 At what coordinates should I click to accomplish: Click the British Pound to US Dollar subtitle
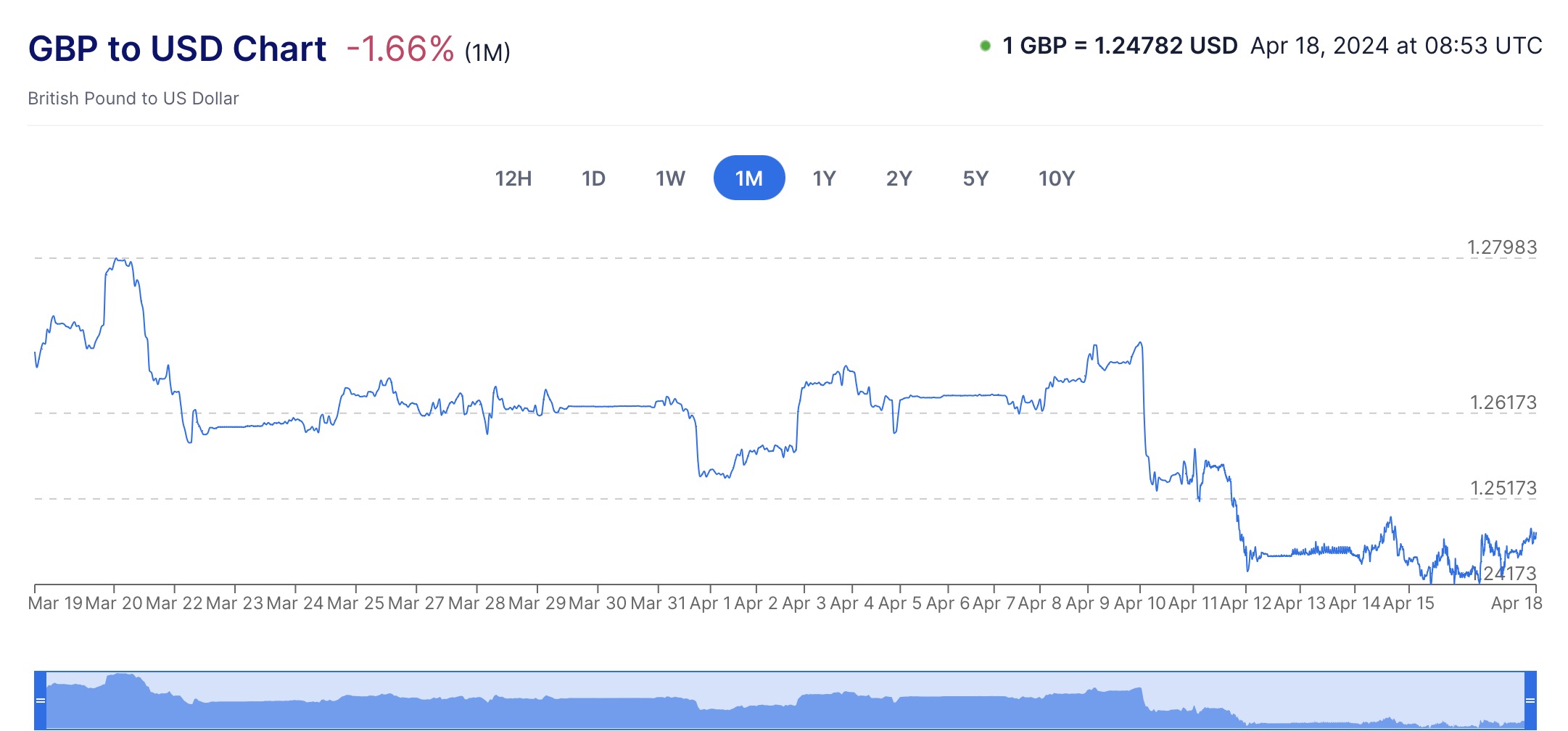click(133, 99)
